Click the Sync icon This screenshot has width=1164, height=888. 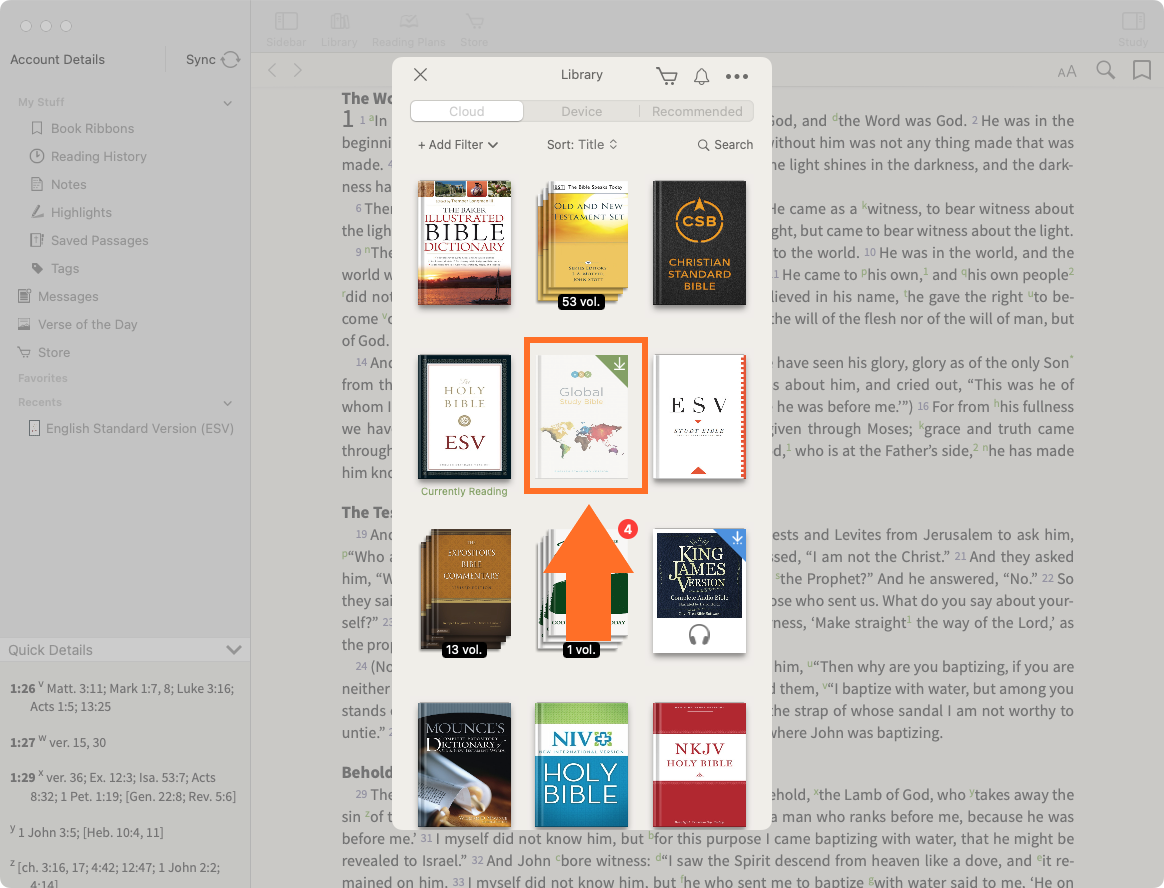231,59
